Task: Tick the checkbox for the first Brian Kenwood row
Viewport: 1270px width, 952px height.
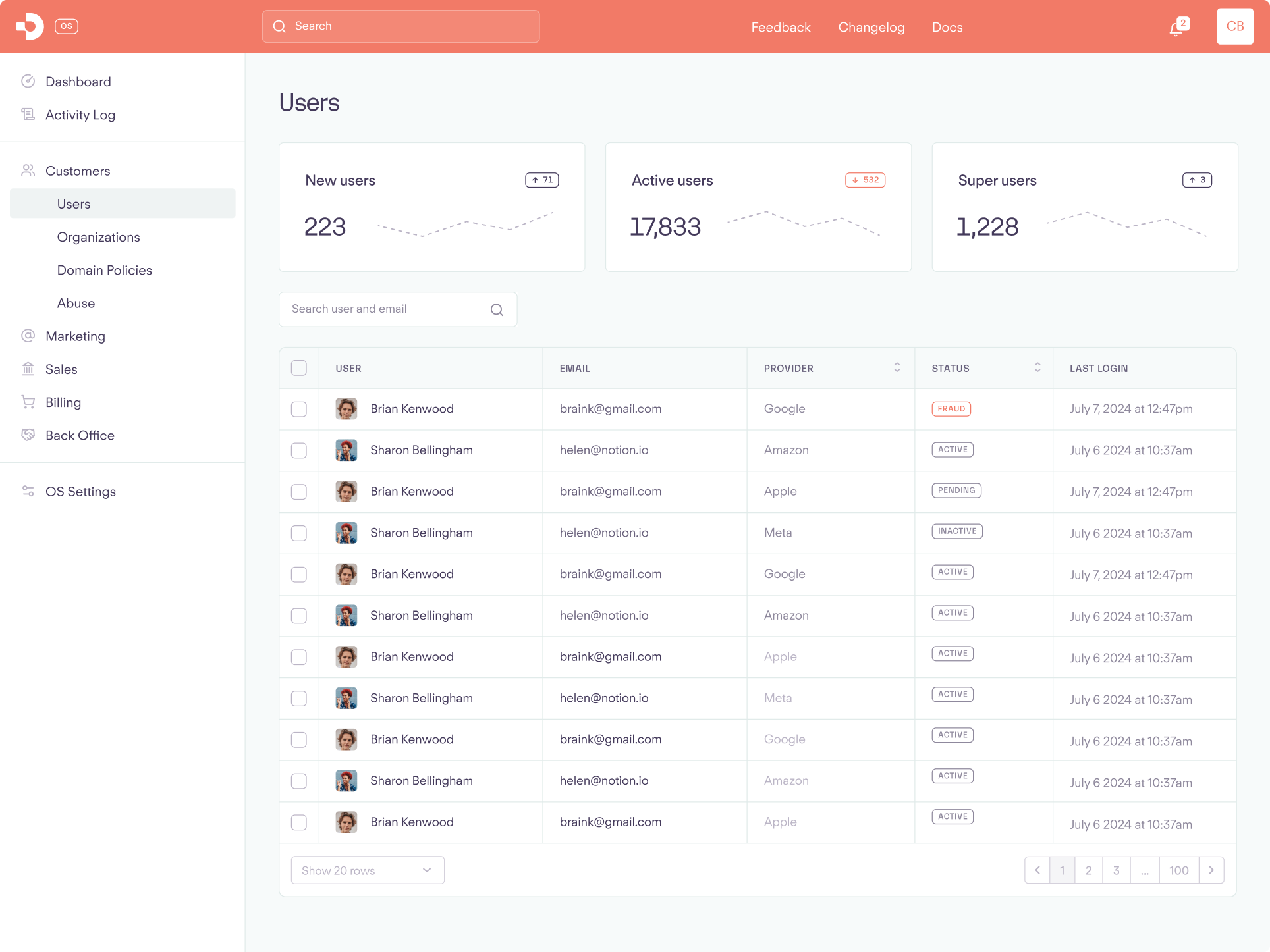Action: click(x=298, y=409)
